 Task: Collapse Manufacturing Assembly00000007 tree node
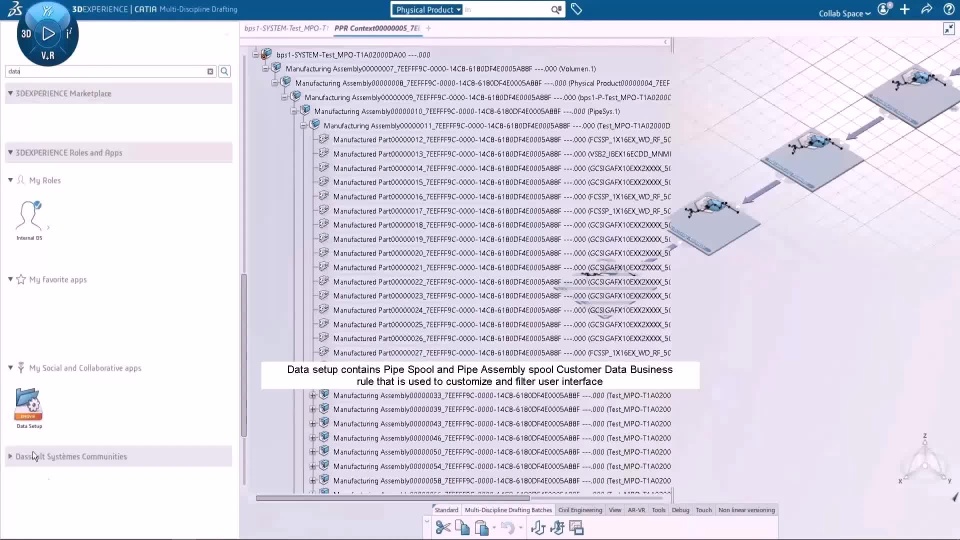tap(266, 69)
